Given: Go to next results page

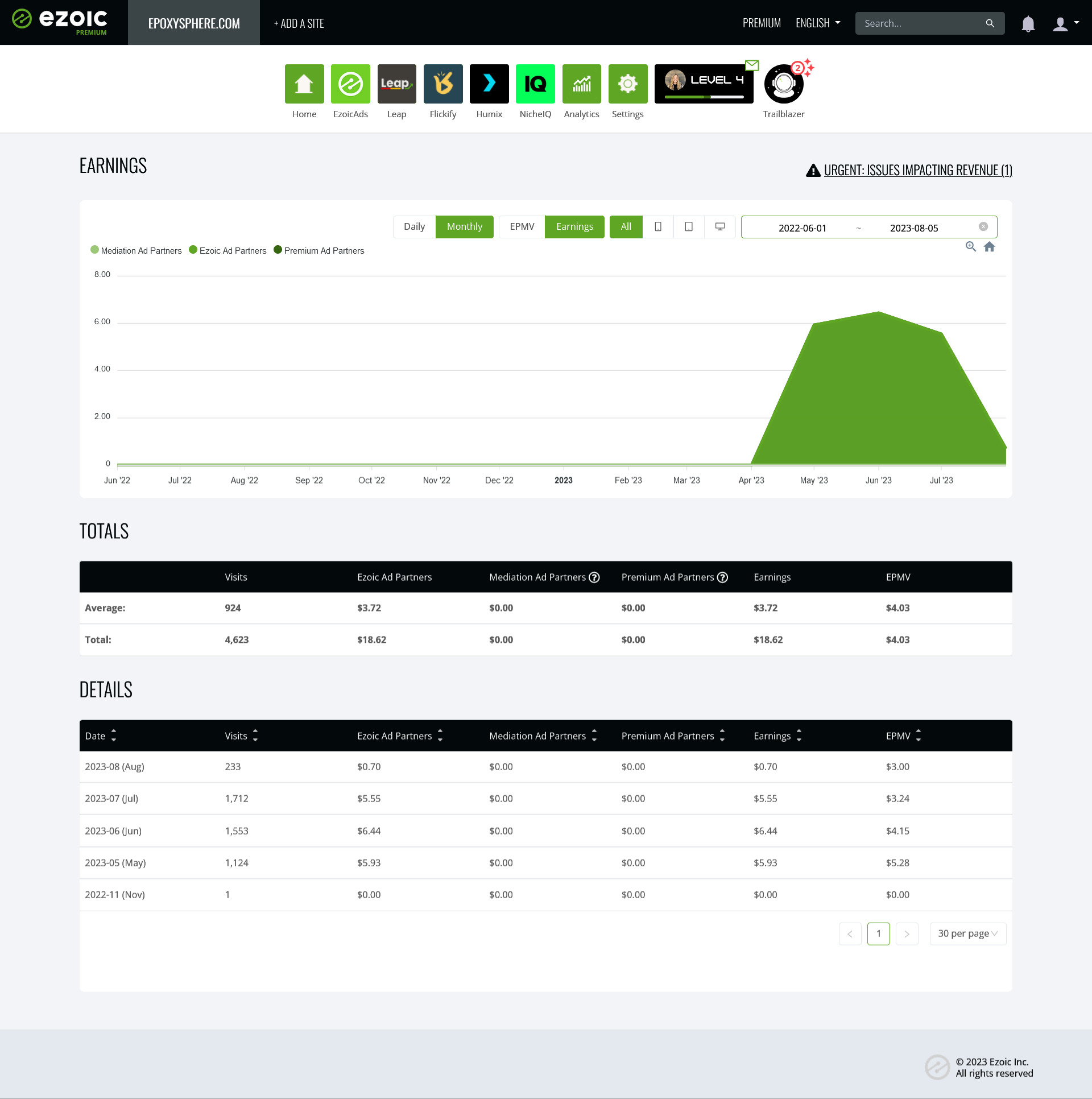Looking at the screenshot, I should (x=907, y=934).
